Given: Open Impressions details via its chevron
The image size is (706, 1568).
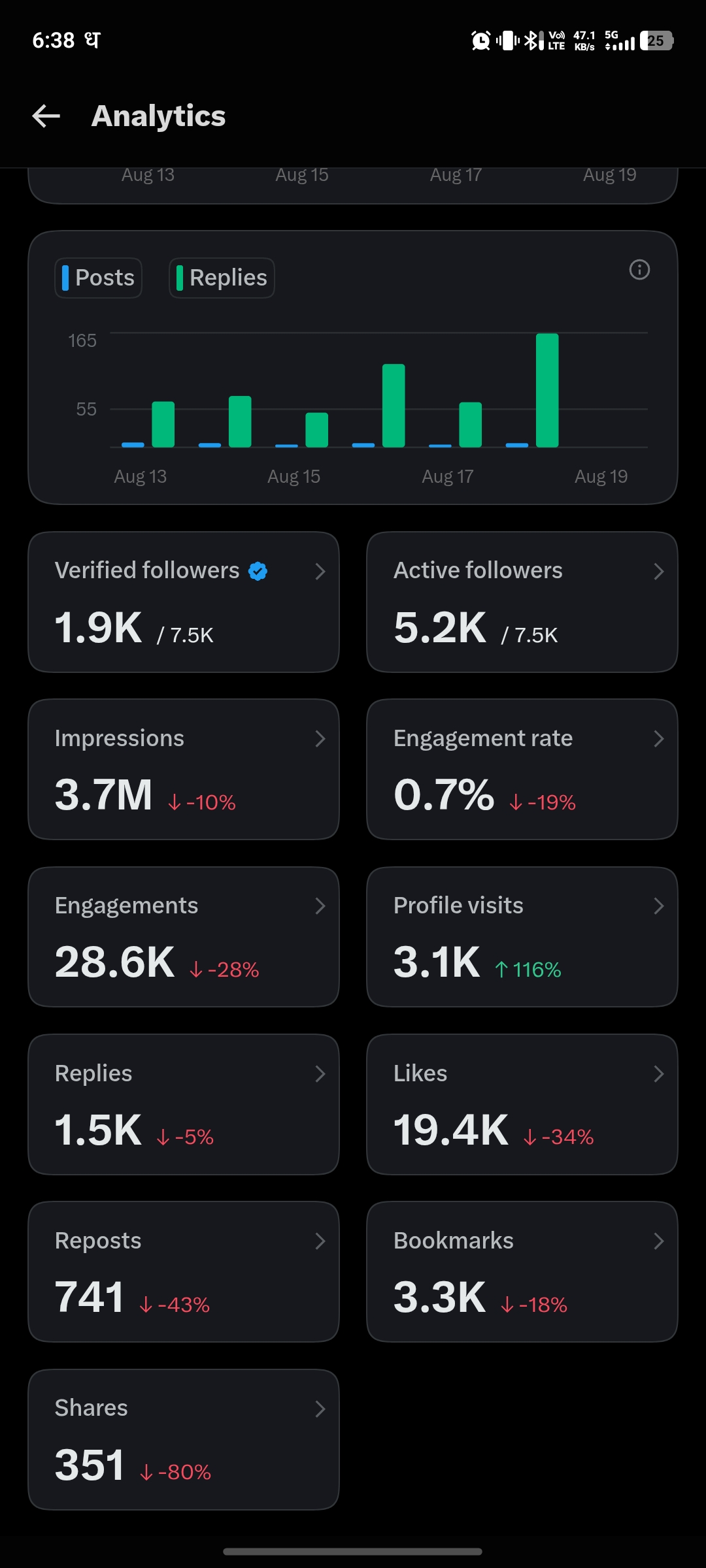Looking at the screenshot, I should click(x=320, y=738).
